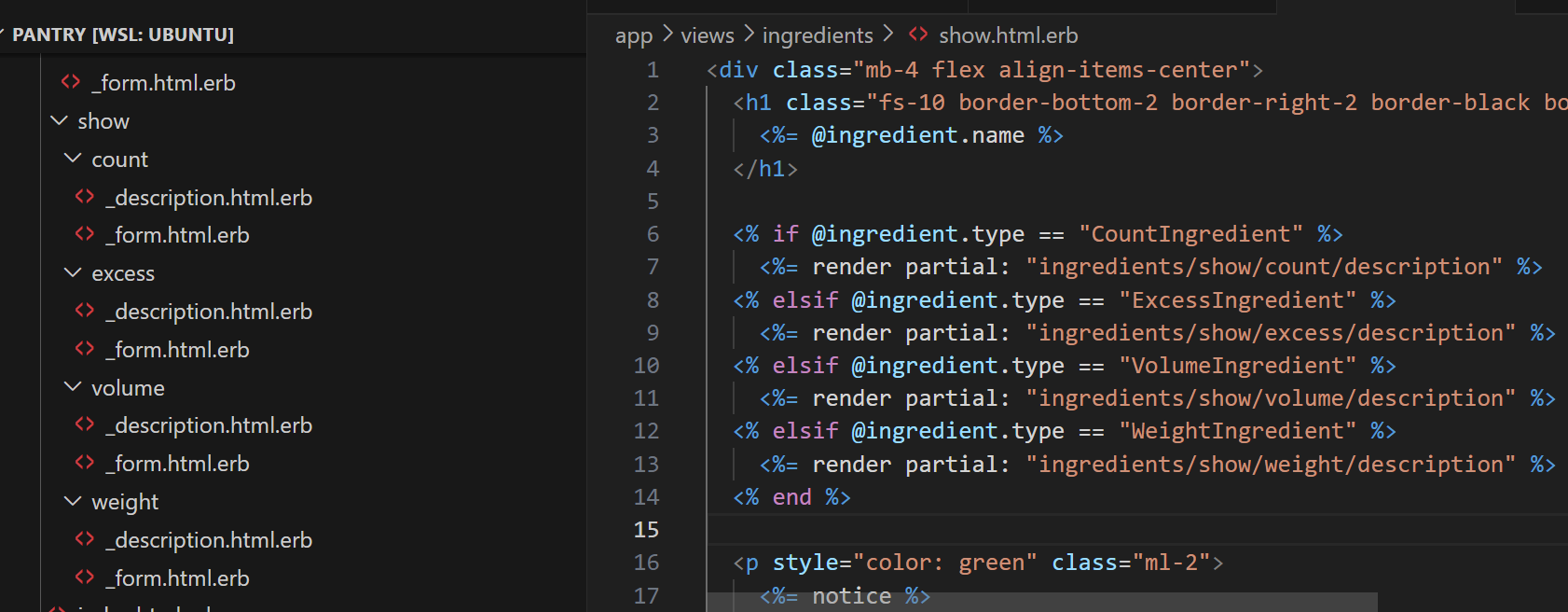Image resolution: width=1568 pixels, height=612 pixels.
Task: Select the volume folder label
Action: pos(128,388)
